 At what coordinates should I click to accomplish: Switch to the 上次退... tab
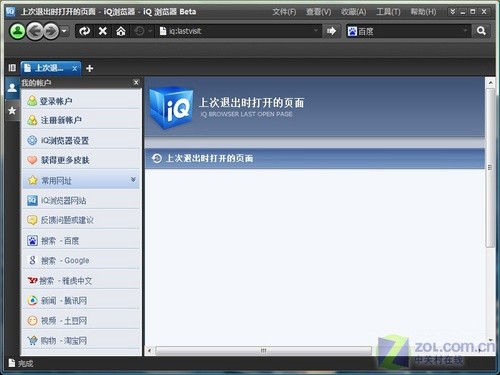[x=51, y=68]
